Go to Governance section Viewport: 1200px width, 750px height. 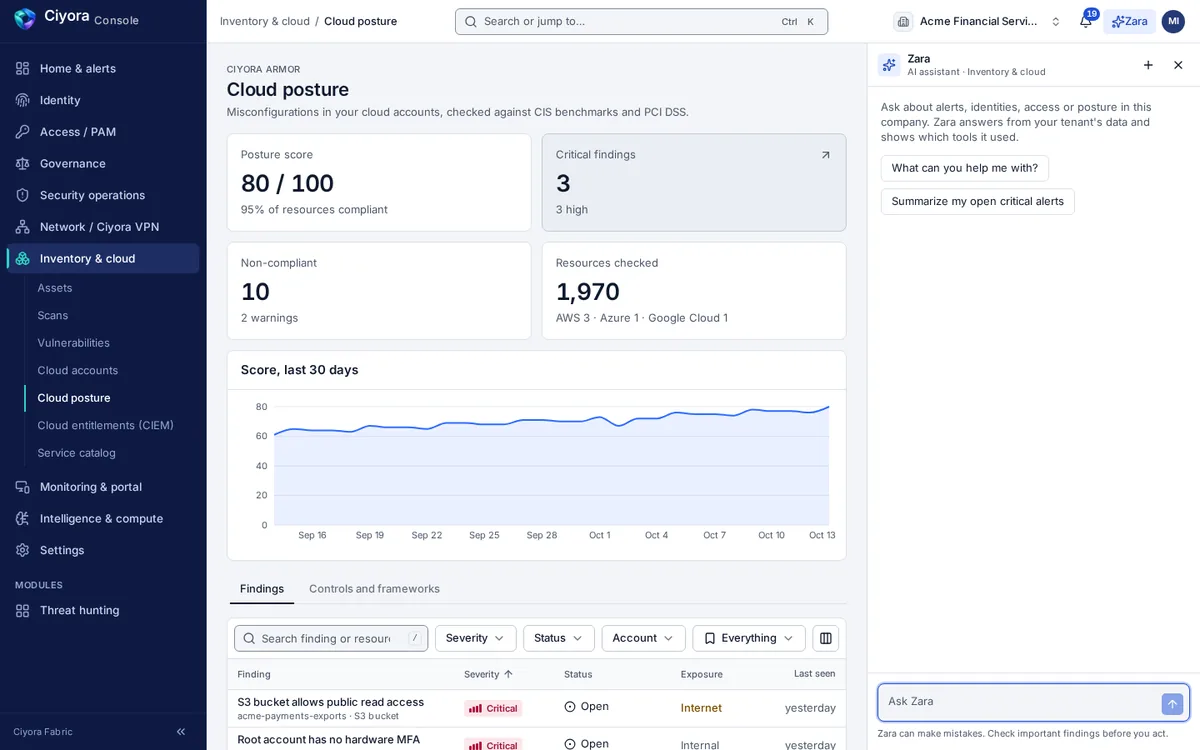pyautogui.click(x=103, y=163)
